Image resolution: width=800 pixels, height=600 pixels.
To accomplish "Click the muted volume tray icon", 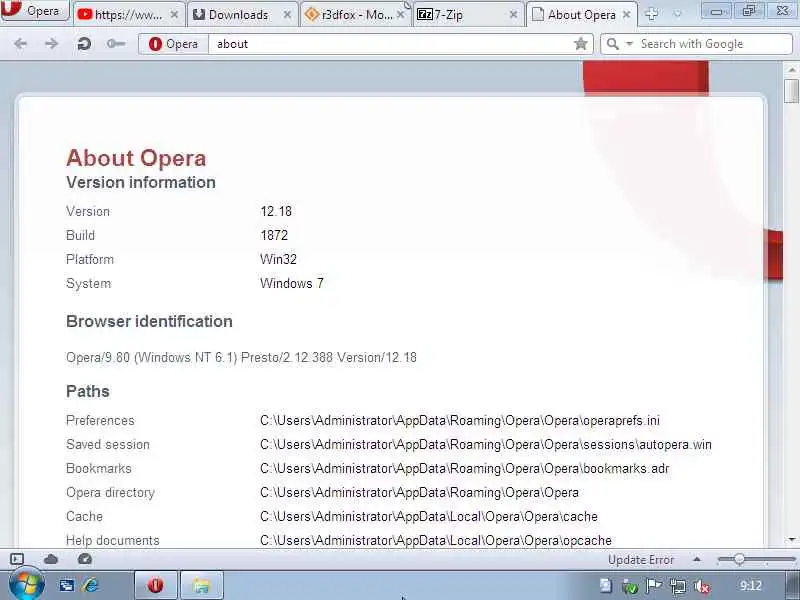I will tap(703, 586).
